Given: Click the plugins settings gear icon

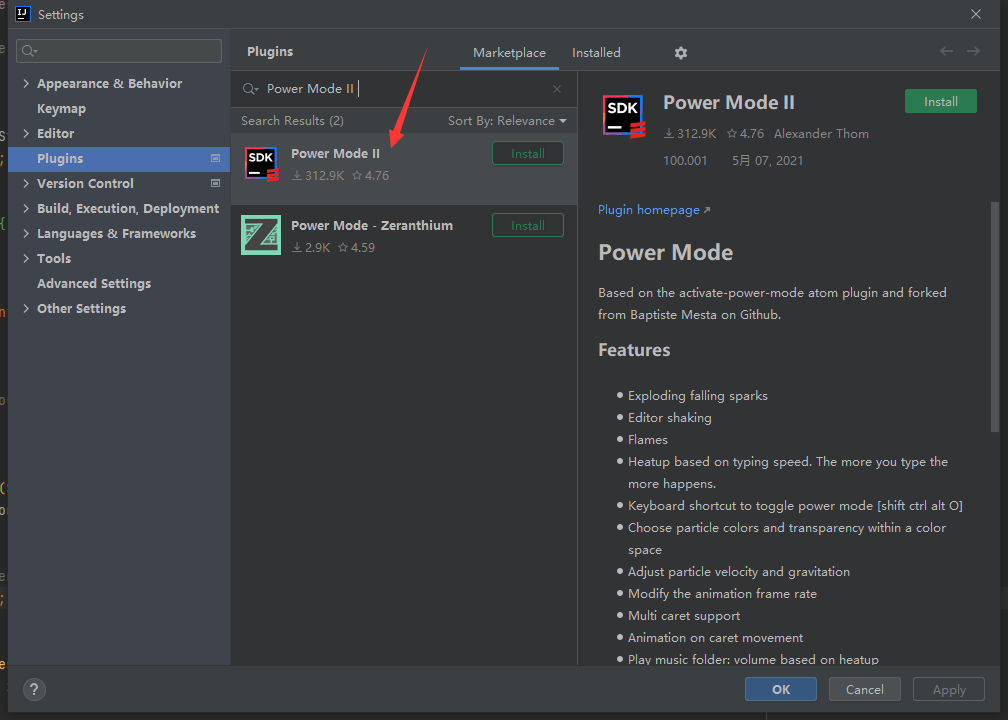Looking at the screenshot, I should 681,53.
